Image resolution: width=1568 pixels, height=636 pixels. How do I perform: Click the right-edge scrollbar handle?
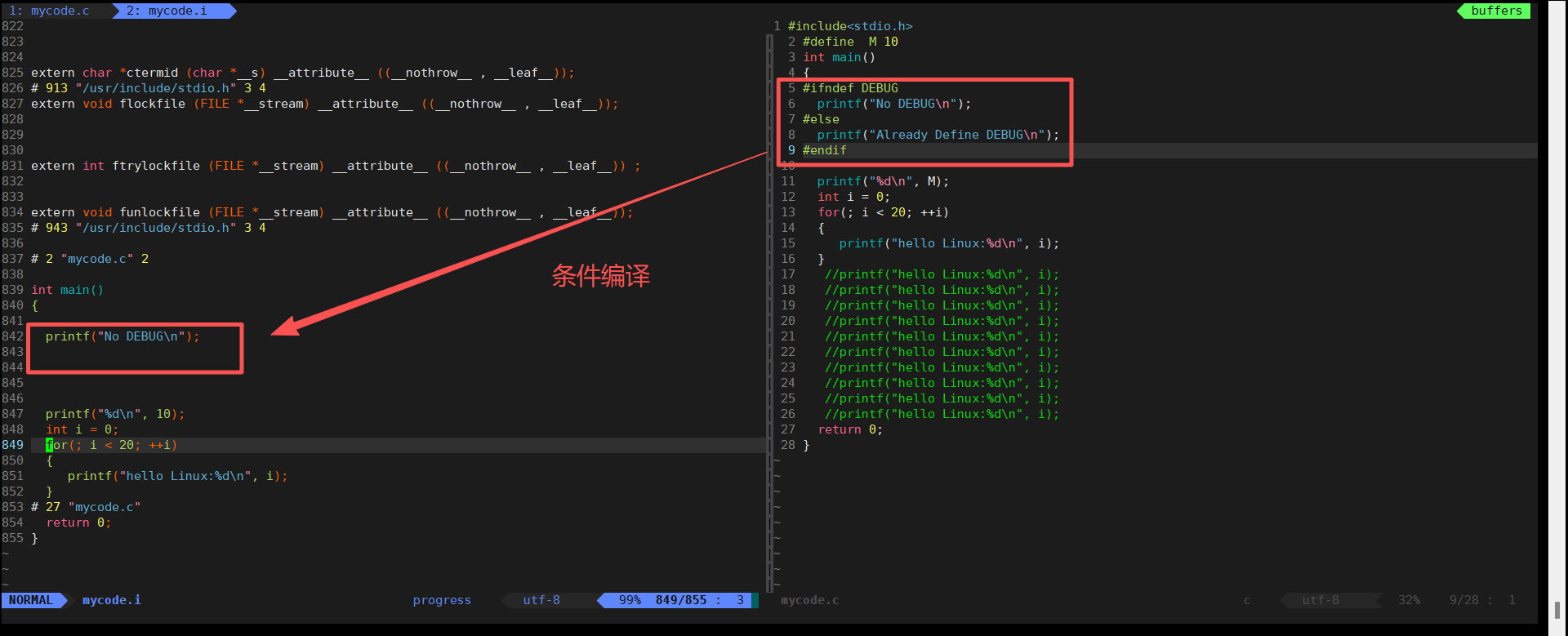point(1557,611)
